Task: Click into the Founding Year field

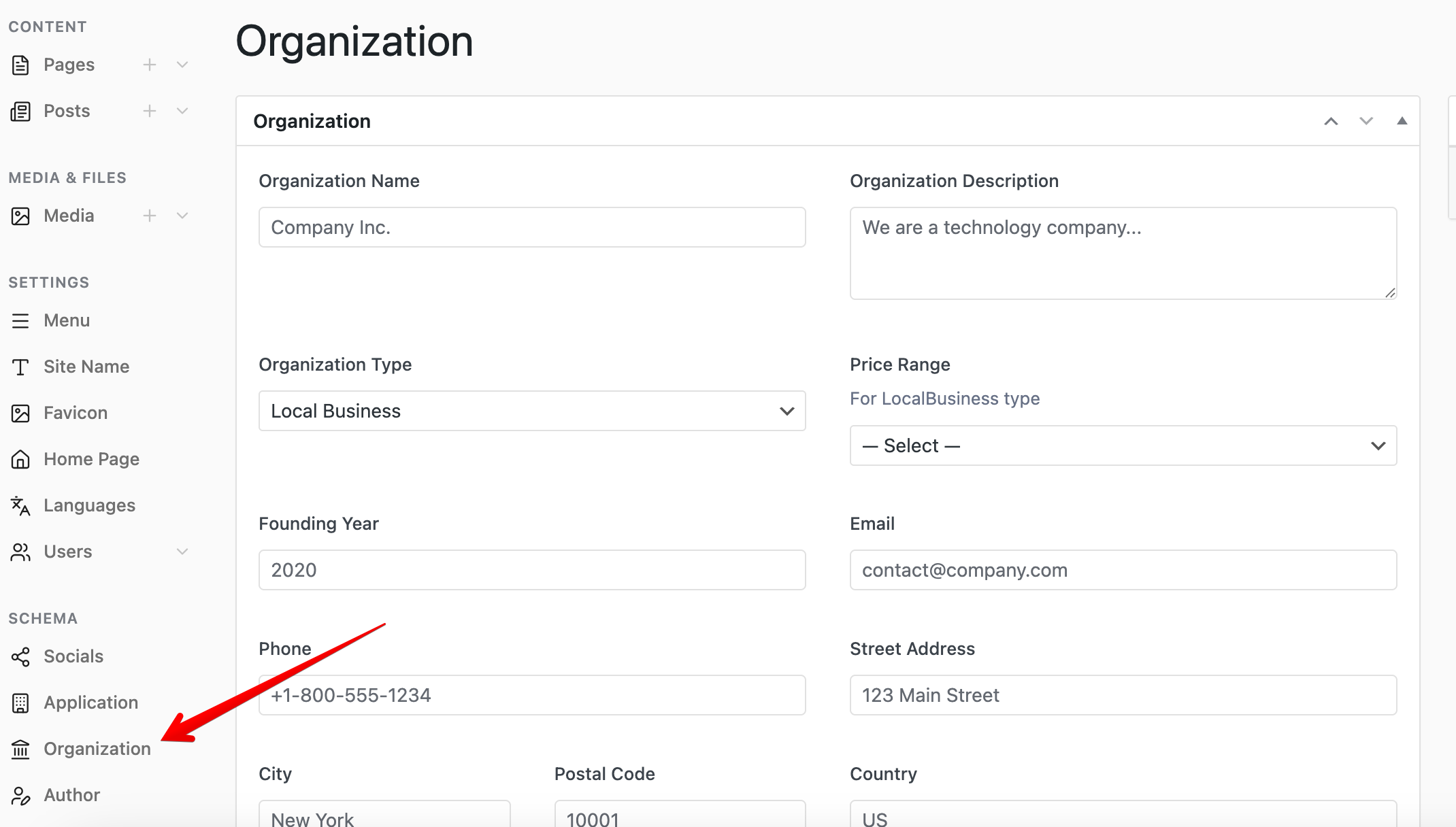Action: (532, 570)
